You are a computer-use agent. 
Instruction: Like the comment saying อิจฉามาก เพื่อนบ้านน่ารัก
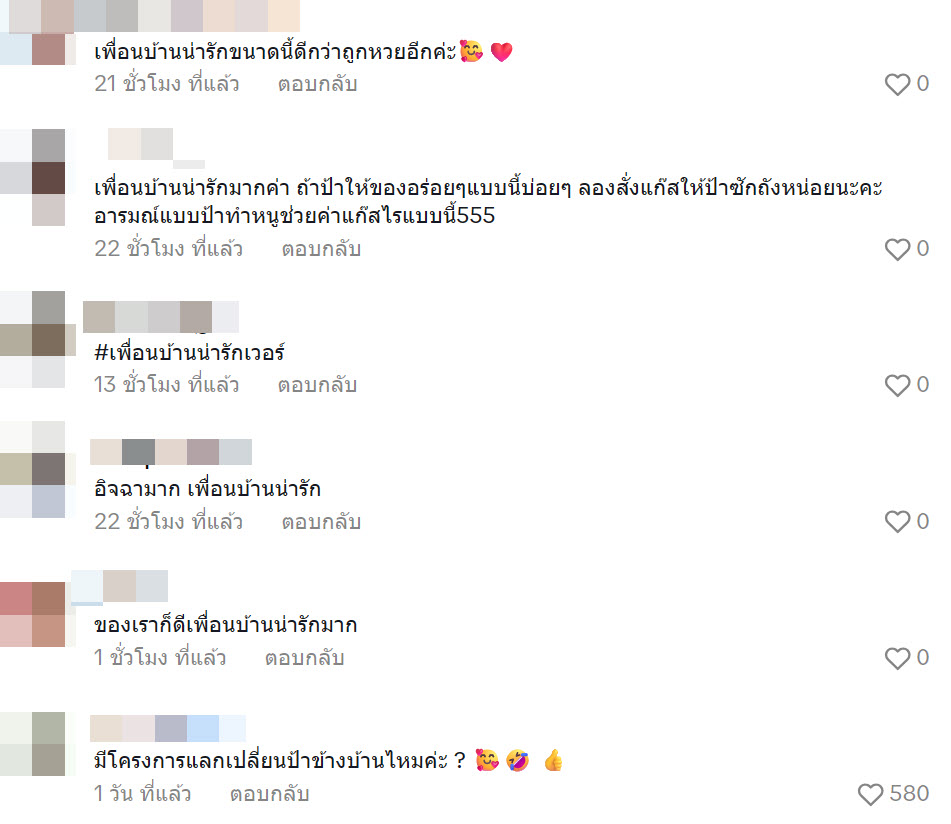[x=897, y=521]
